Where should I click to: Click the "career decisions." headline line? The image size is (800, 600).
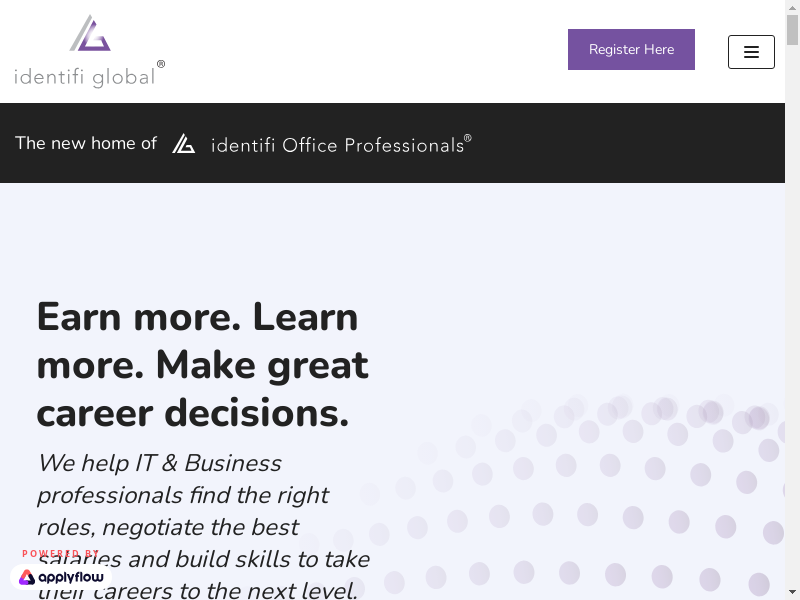click(193, 413)
